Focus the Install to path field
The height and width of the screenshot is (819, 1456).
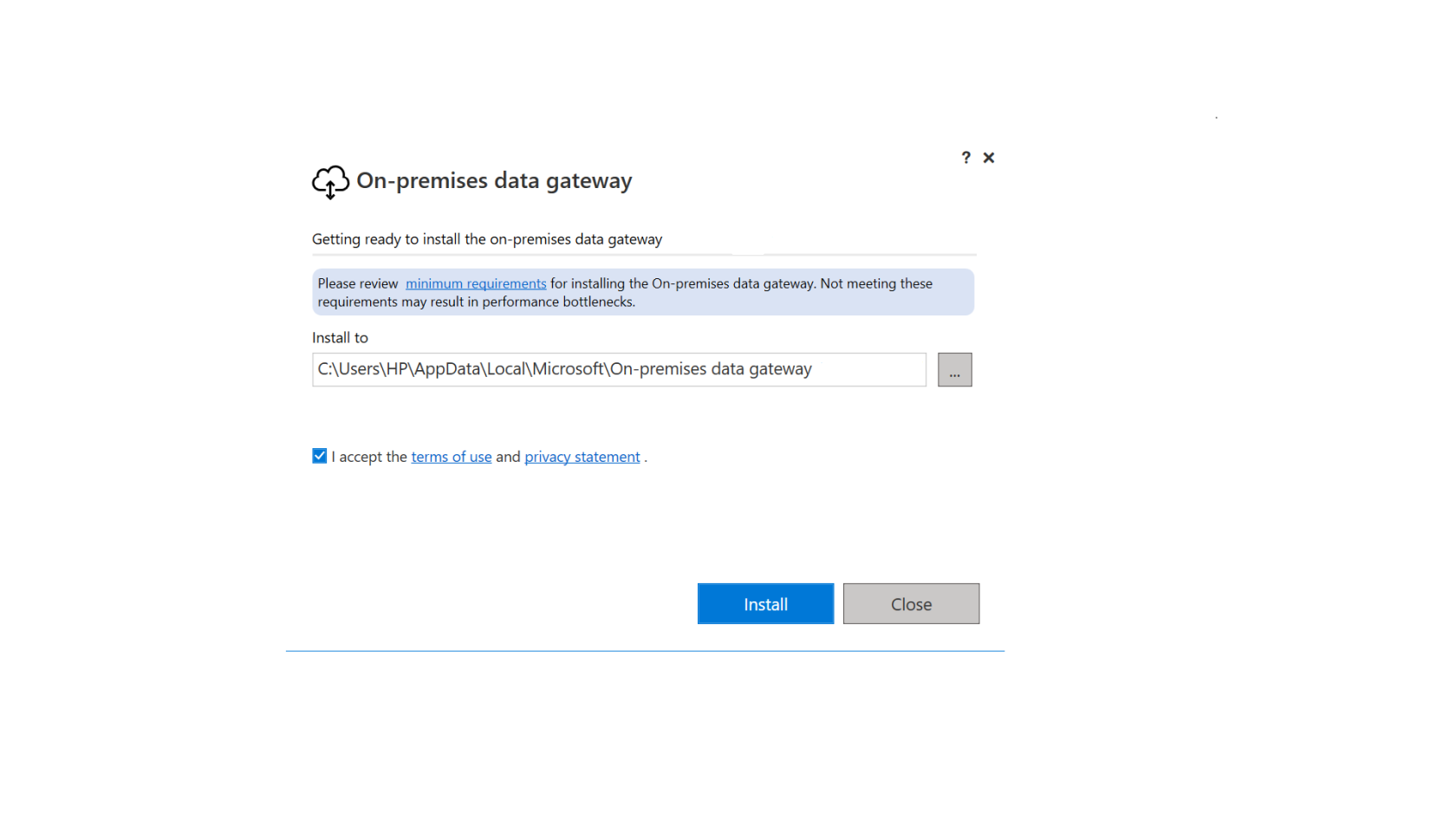619,369
